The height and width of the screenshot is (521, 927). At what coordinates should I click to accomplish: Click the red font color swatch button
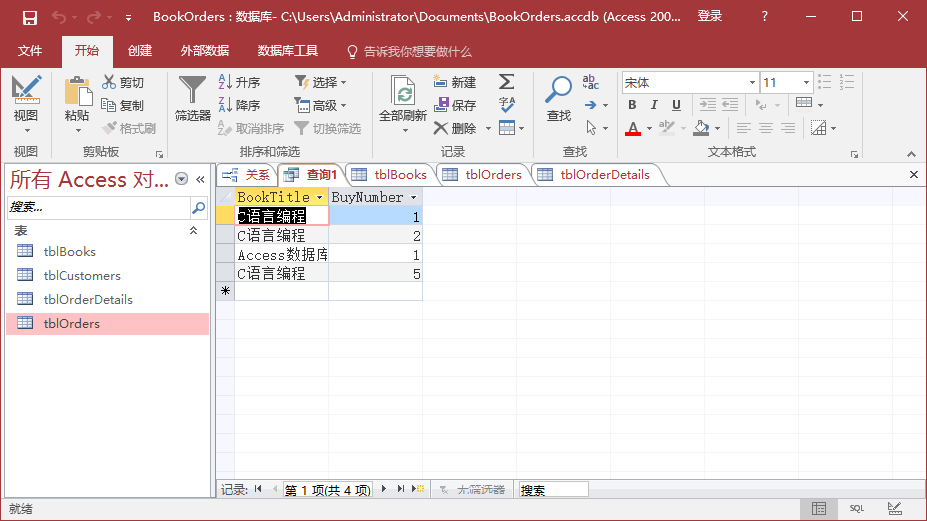coord(632,128)
